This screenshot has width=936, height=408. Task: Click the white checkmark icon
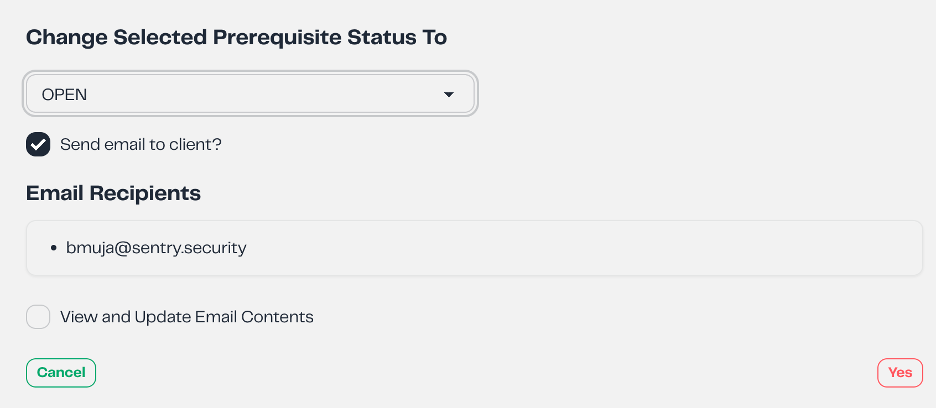click(x=38, y=144)
